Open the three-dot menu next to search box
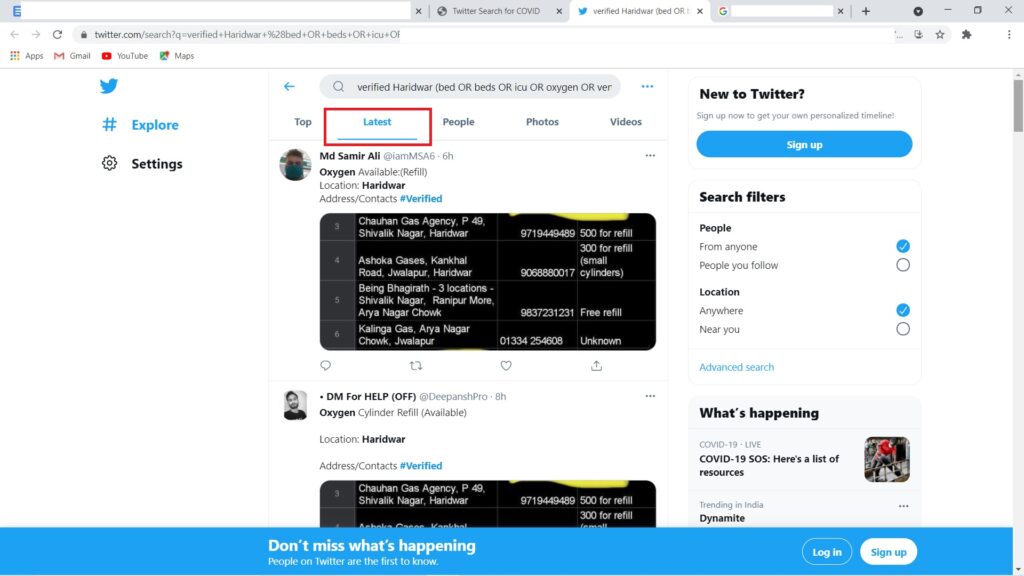This screenshot has height=576, width=1024. [647, 86]
